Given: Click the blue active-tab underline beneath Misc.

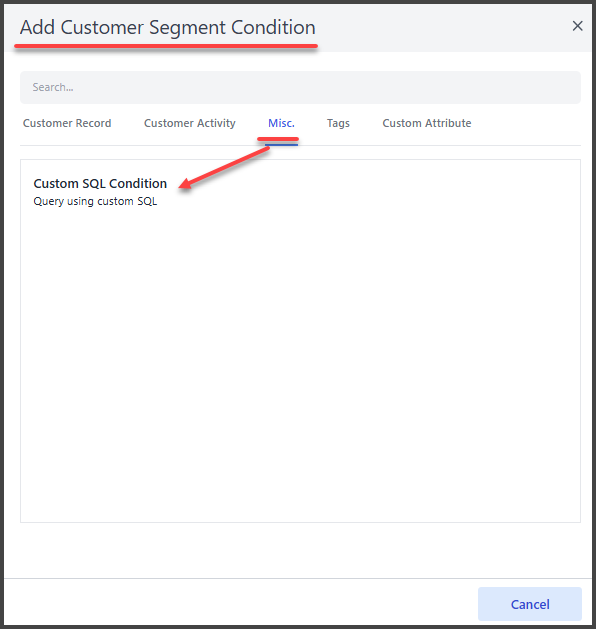Looking at the screenshot, I should click(281, 145).
